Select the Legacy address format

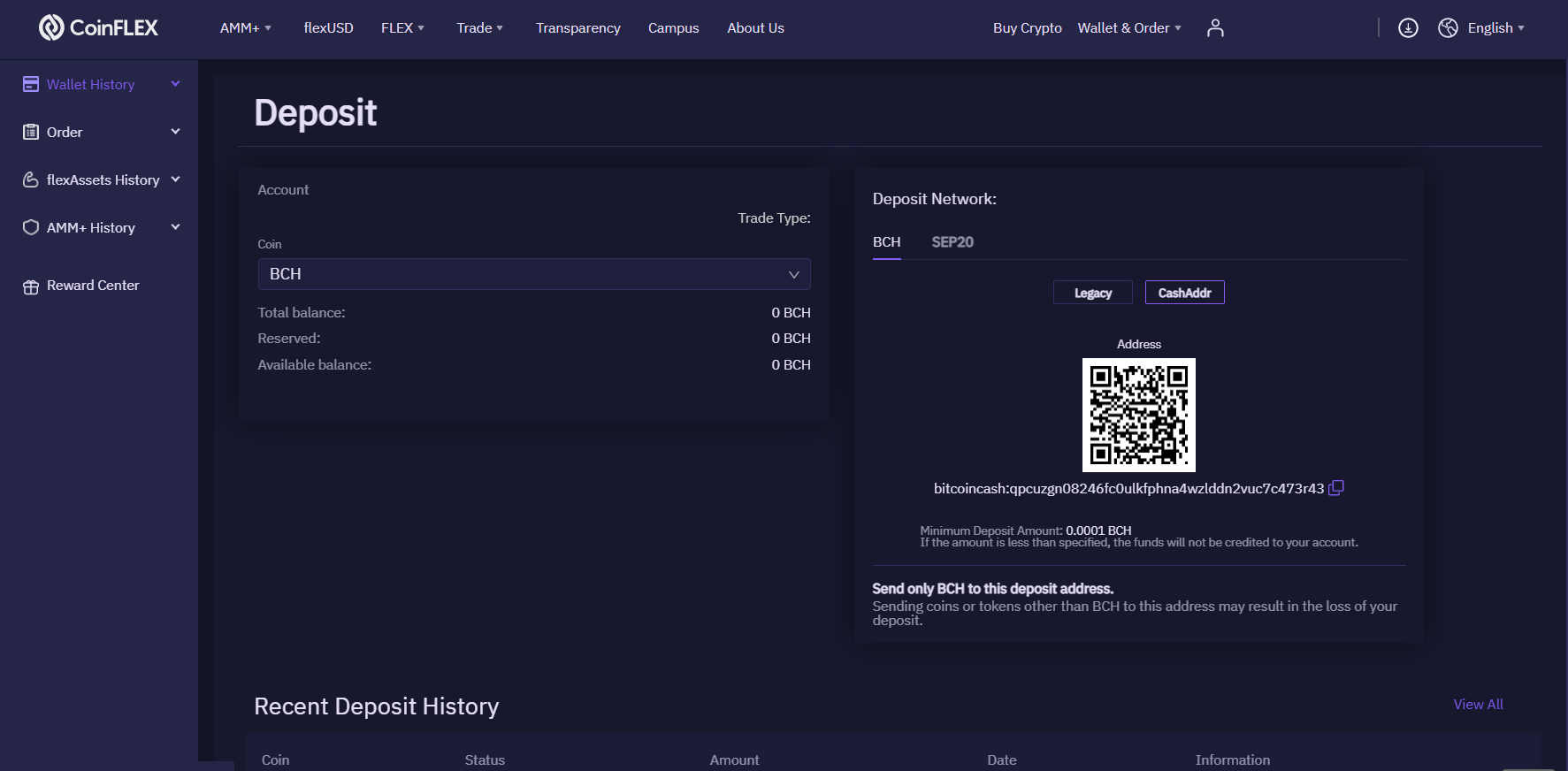(1093, 293)
